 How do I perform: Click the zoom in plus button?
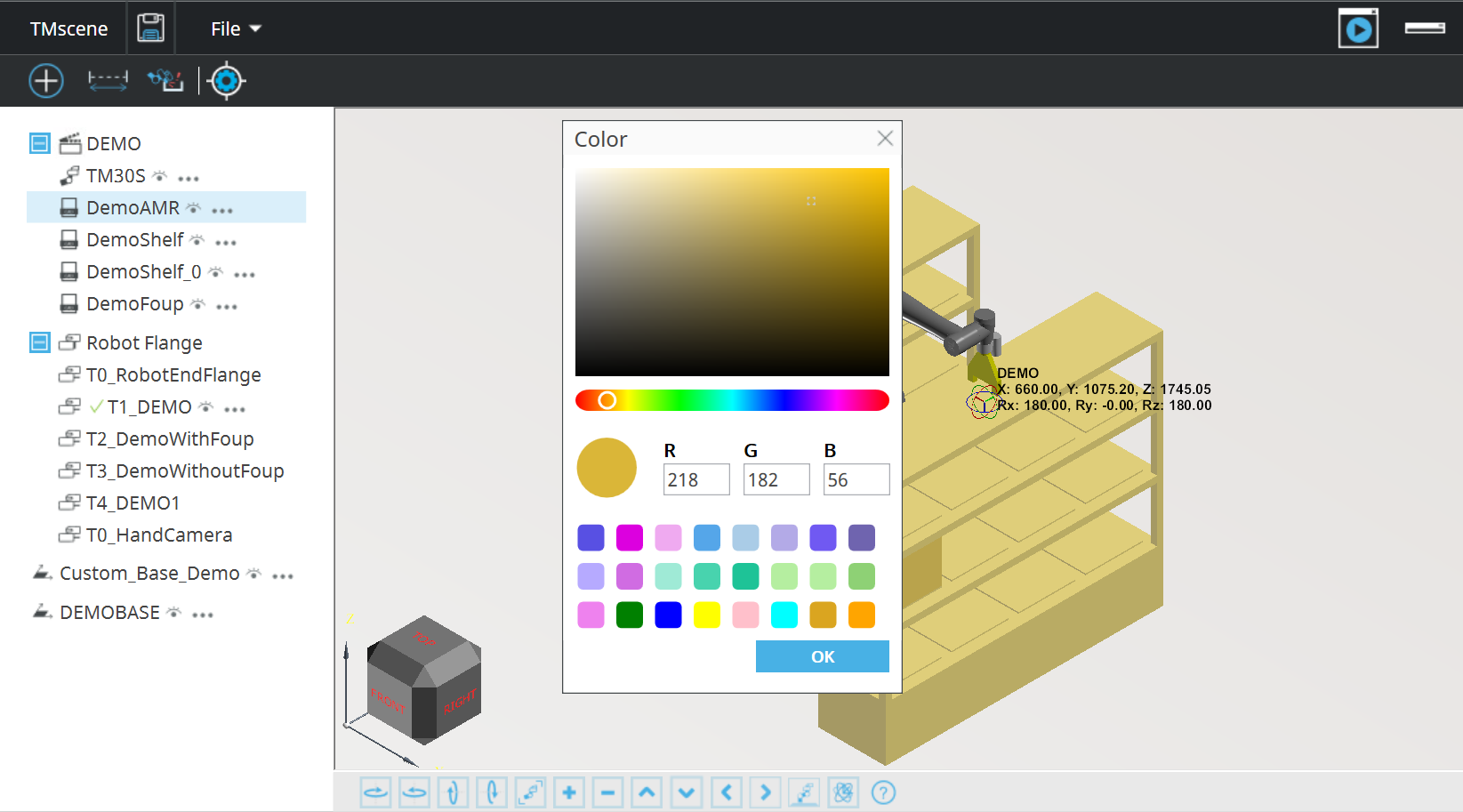click(x=569, y=792)
